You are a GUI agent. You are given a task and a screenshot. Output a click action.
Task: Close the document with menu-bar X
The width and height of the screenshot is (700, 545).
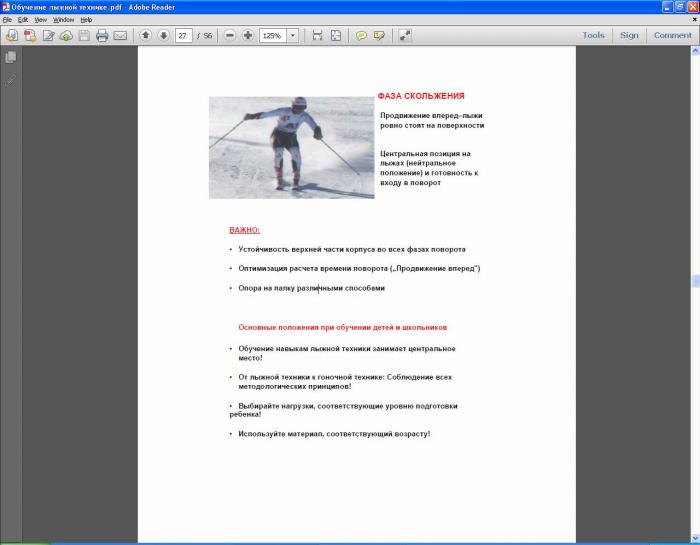(x=694, y=20)
